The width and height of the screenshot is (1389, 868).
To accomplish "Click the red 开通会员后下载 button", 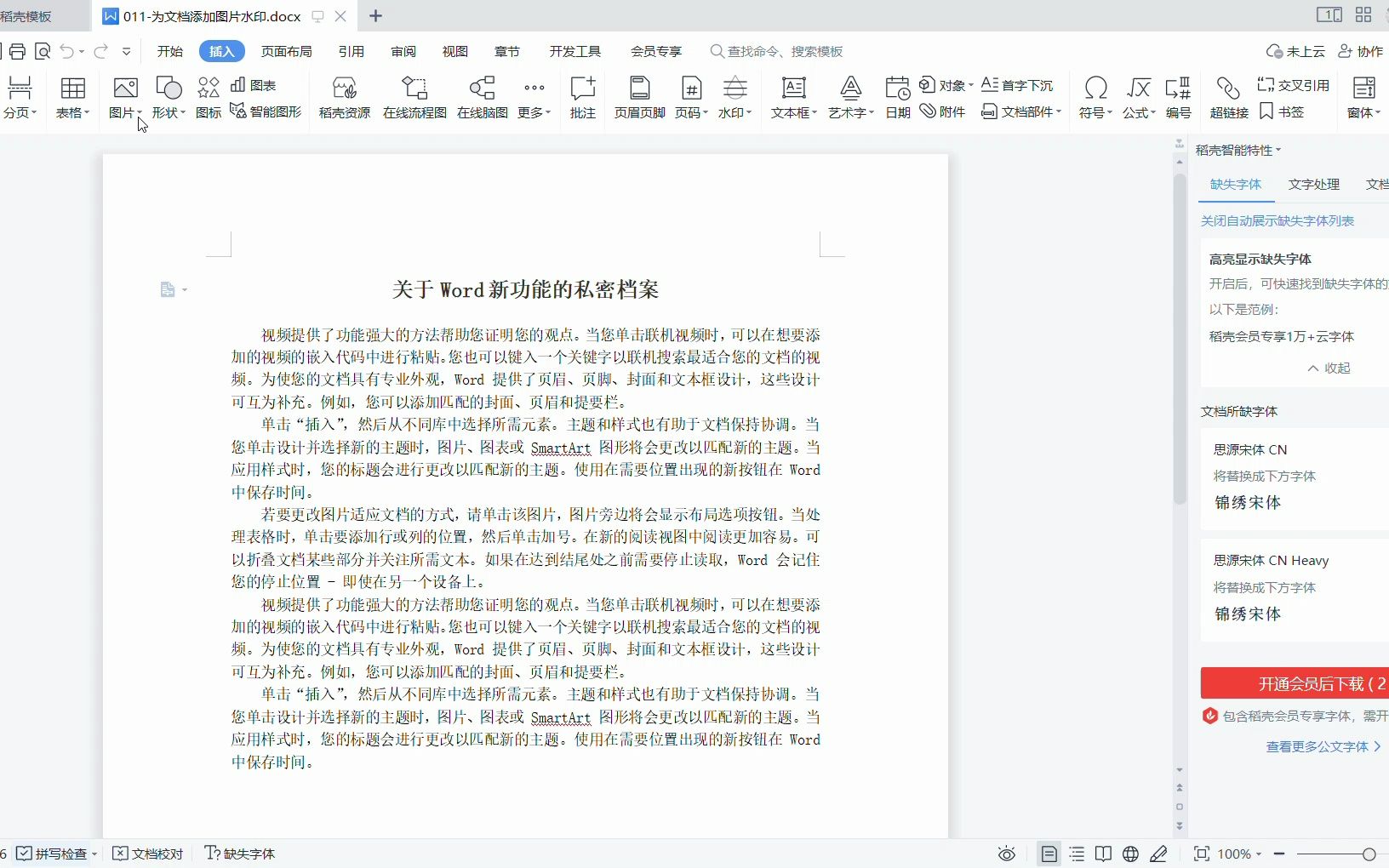I will click(1295, 683).
